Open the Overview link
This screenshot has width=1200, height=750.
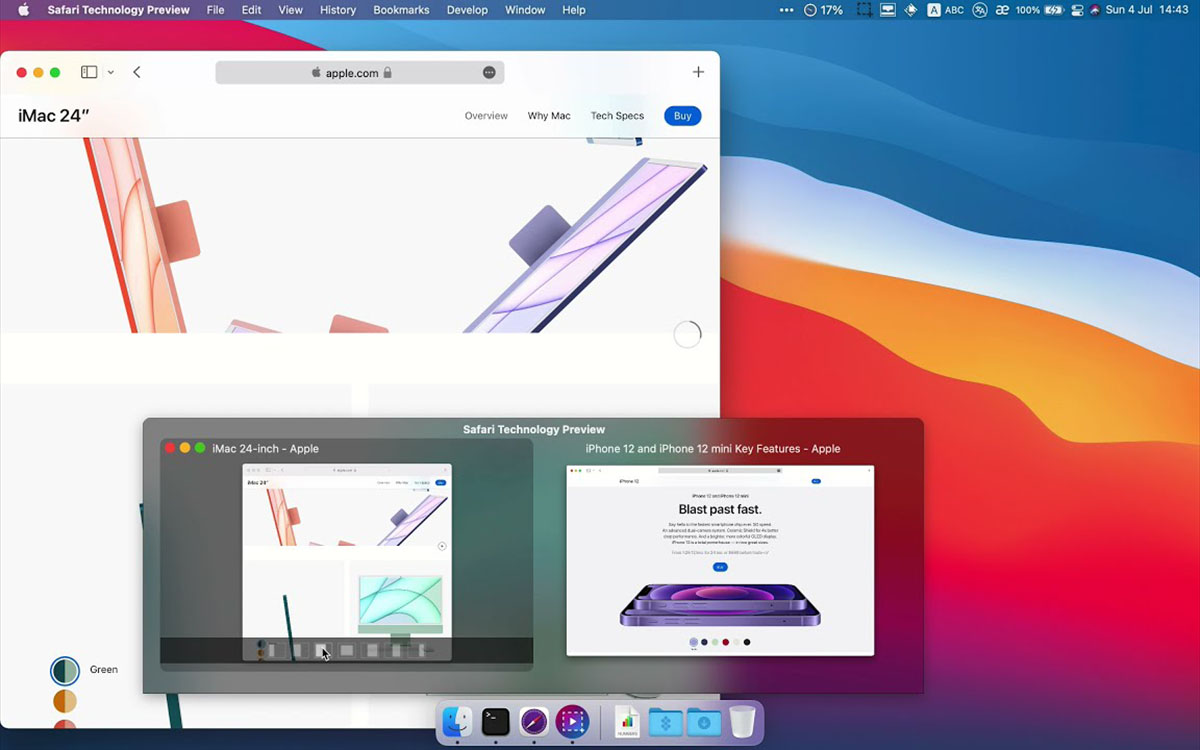[x=486, y=116]
